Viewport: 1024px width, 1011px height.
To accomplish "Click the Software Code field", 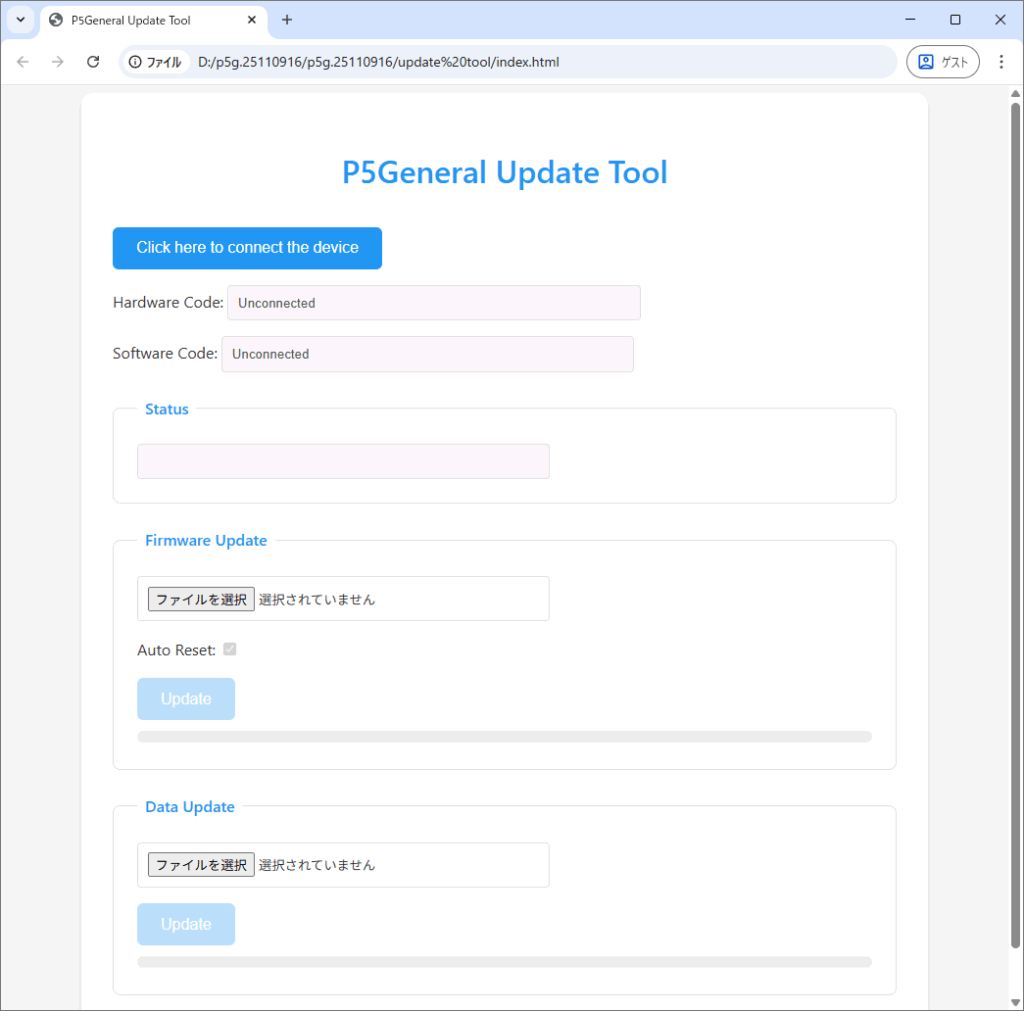I will click(x=427, y=354).
